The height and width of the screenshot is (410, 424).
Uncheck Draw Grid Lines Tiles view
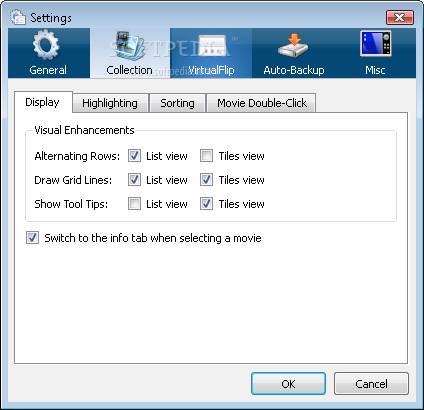[x=206, y=180]
